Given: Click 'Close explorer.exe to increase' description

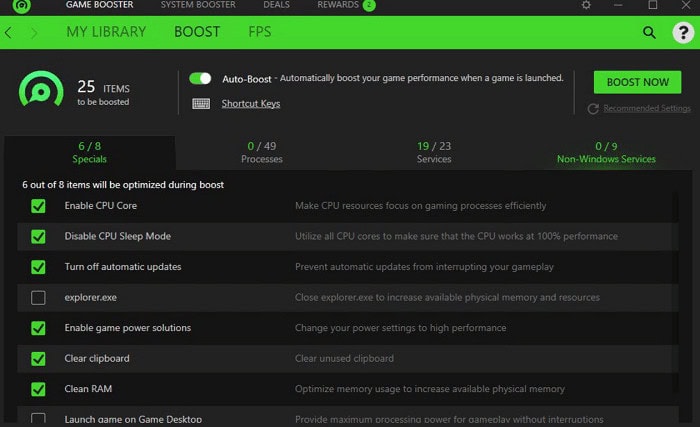Looking at the screenshot, I should tap(447, 297).
